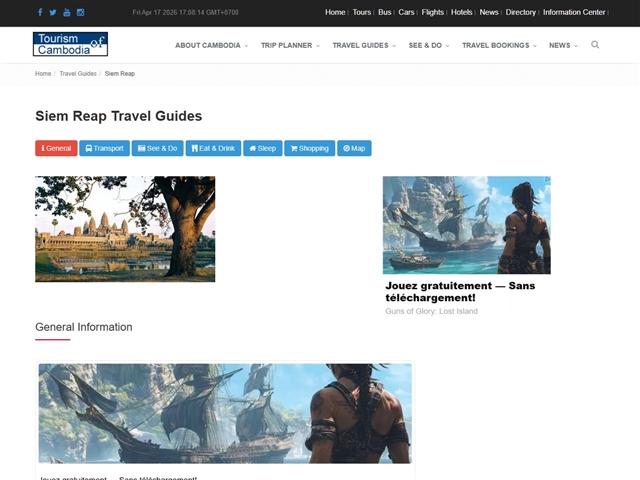Select the red General tab button

[56, 148]
